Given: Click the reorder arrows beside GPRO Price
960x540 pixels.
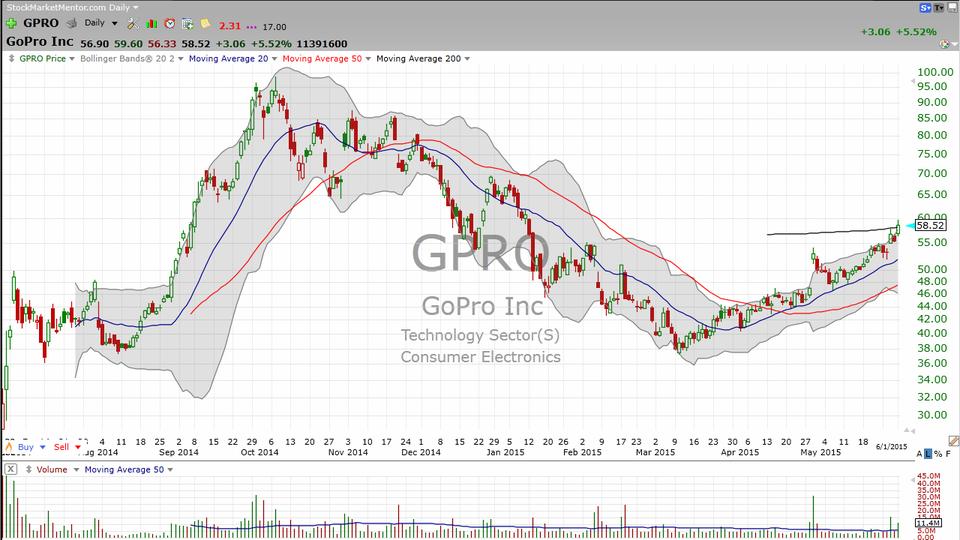Looking at the screenshot, I should pos(12,59).
